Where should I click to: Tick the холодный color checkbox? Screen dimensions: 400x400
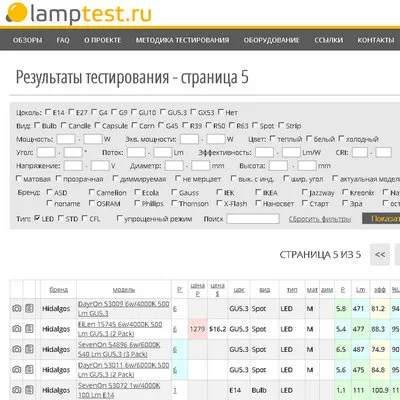pos(341,138)
